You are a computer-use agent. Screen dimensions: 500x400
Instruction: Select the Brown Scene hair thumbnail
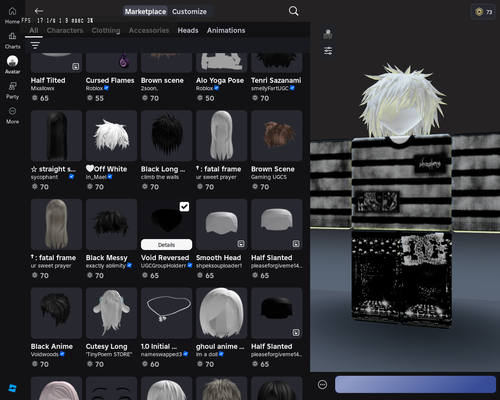point(277,136)
